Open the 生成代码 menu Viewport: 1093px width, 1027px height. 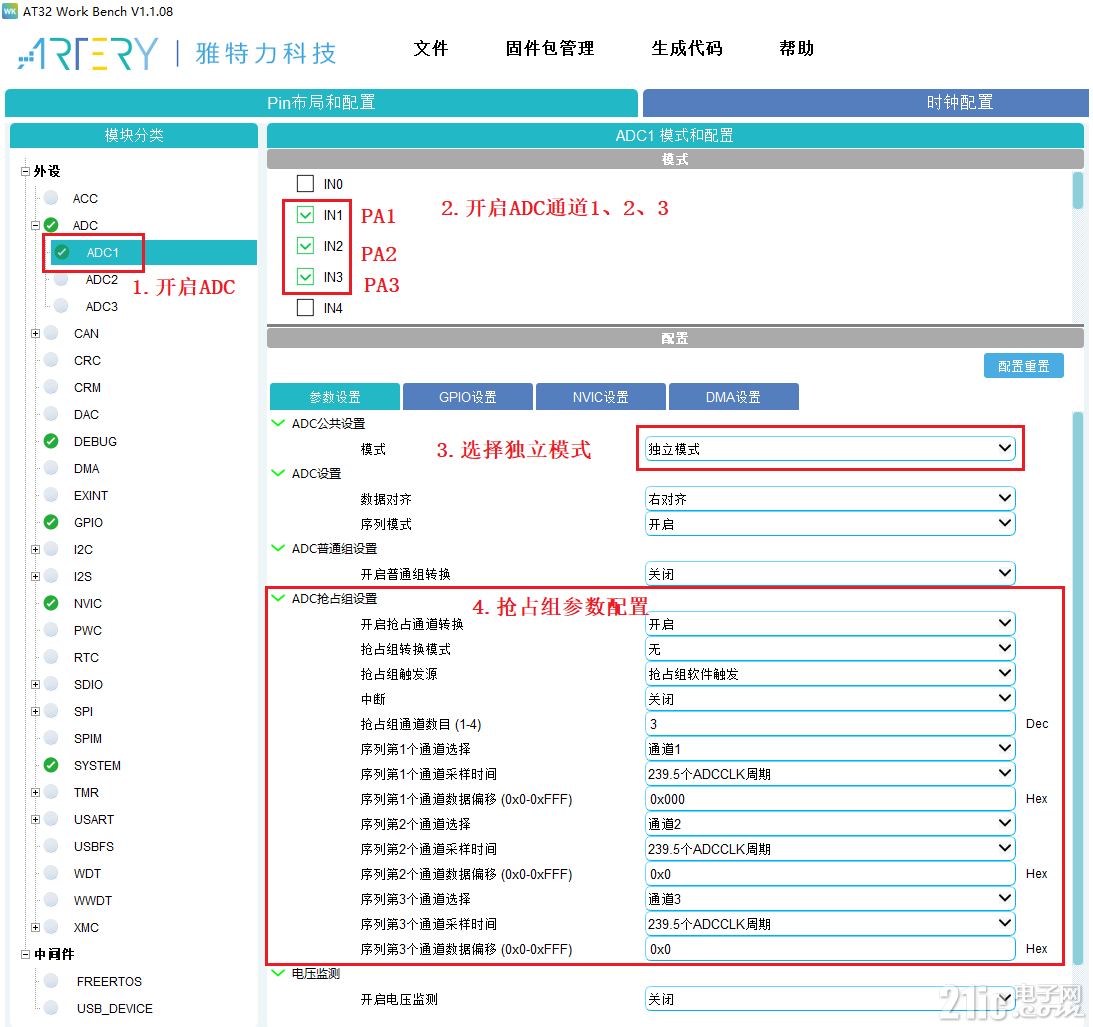click(687, 48)
